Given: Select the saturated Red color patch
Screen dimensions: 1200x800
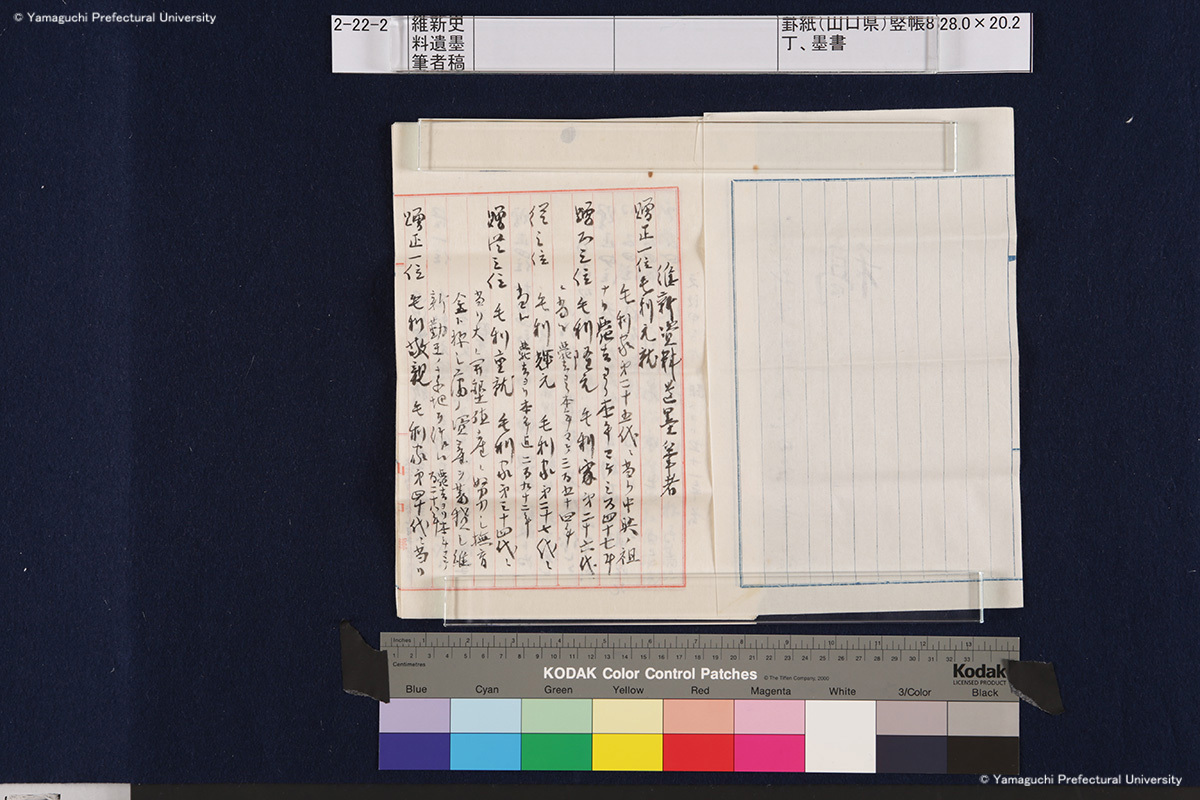Looking at the screenshot, I should coord(698,752).
